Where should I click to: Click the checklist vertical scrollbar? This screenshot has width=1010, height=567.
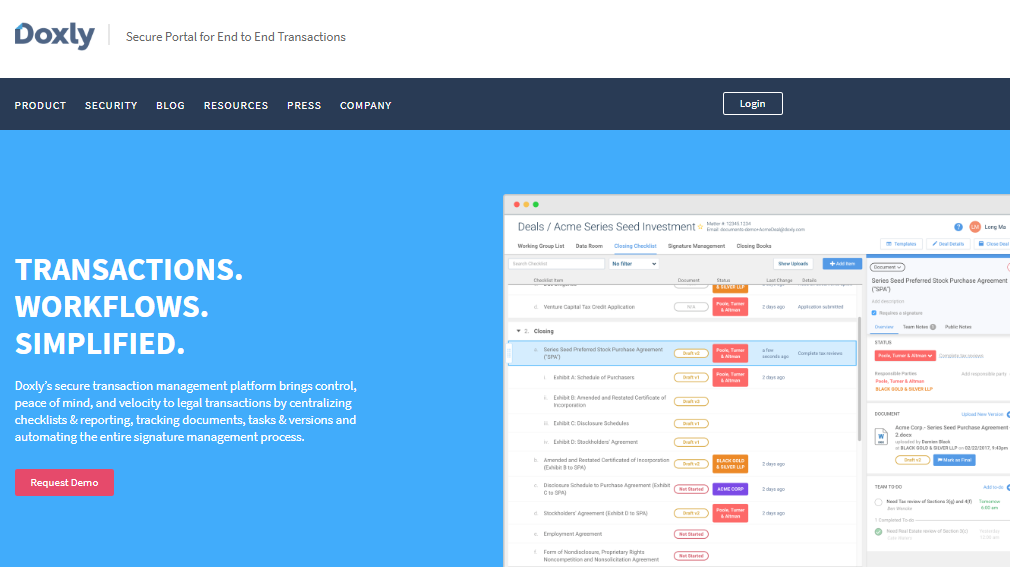859,380
